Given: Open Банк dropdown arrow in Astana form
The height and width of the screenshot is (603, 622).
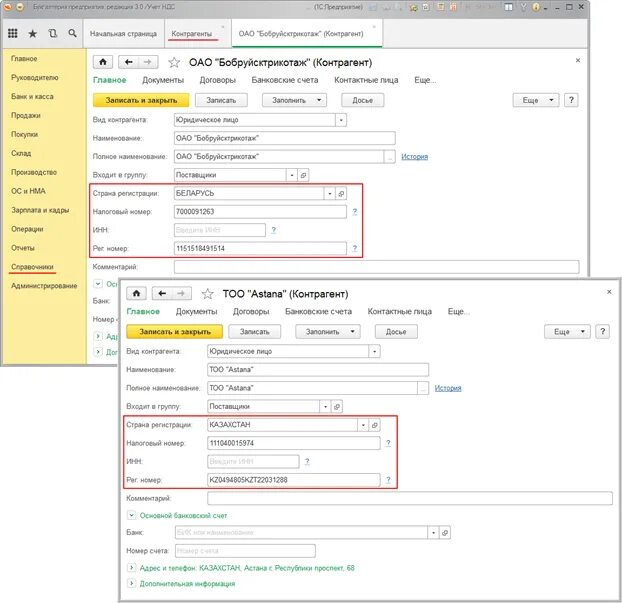Looking at the screenshot, I should (x=433, y=533).
